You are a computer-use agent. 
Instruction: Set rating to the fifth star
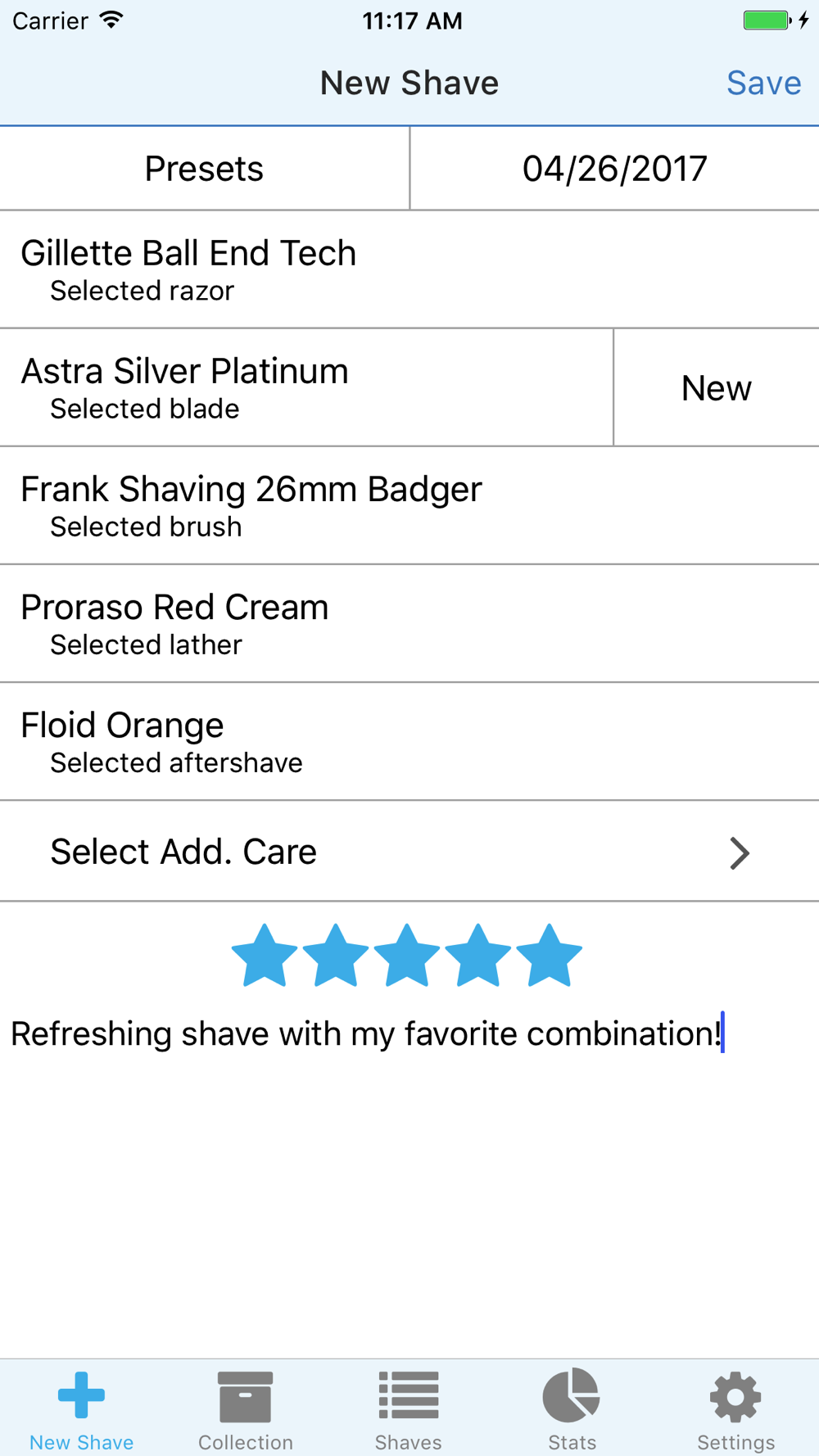(x=550, y=956)
